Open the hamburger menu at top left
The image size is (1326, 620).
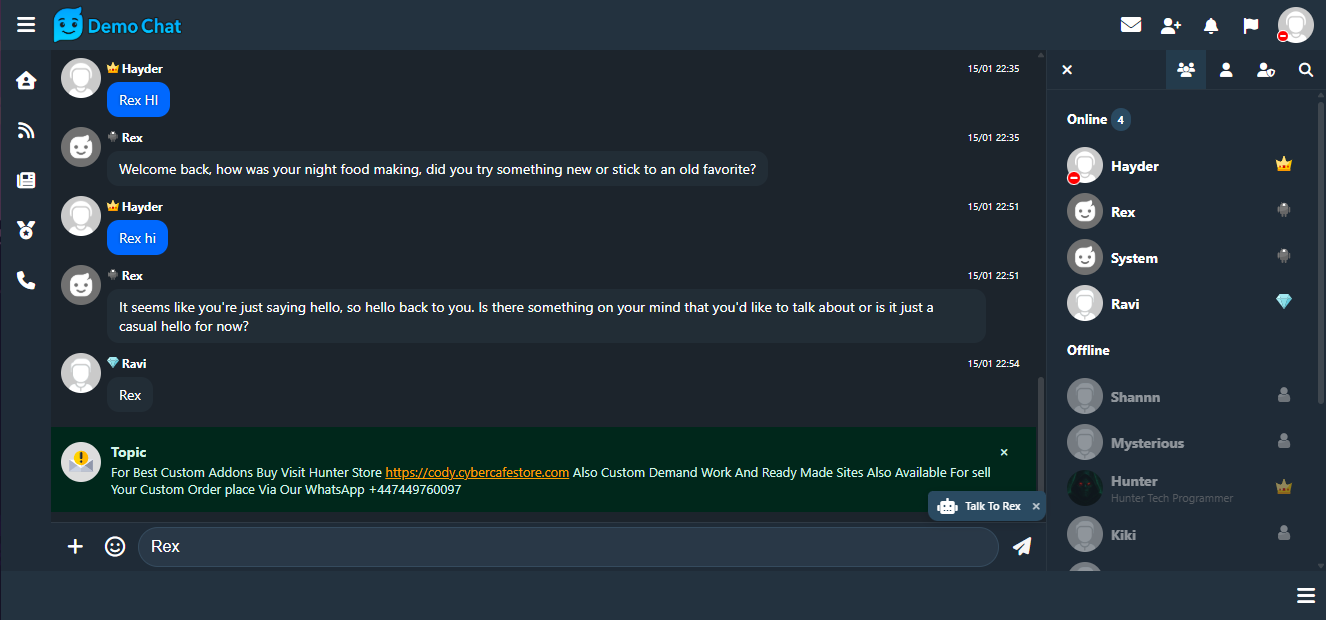pos(26,25)
